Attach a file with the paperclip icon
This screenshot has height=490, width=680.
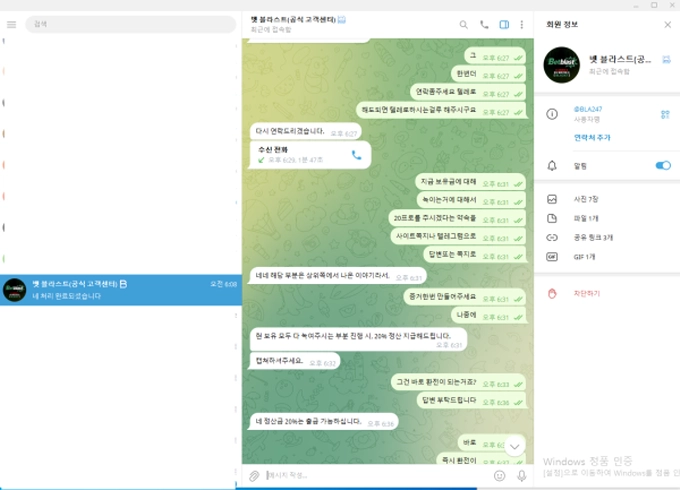point(255,475)
